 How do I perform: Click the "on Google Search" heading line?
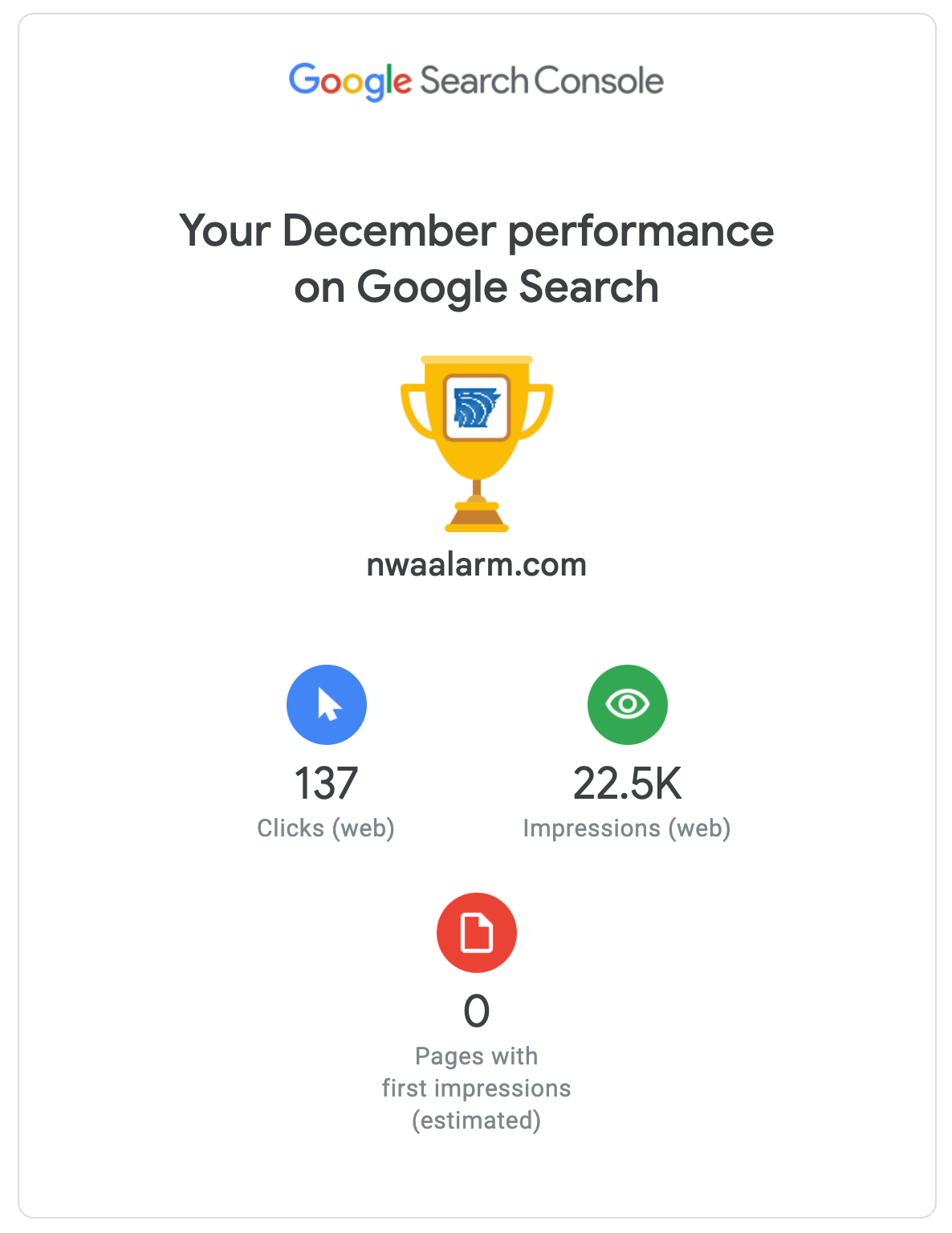click(x=476, y=287)
